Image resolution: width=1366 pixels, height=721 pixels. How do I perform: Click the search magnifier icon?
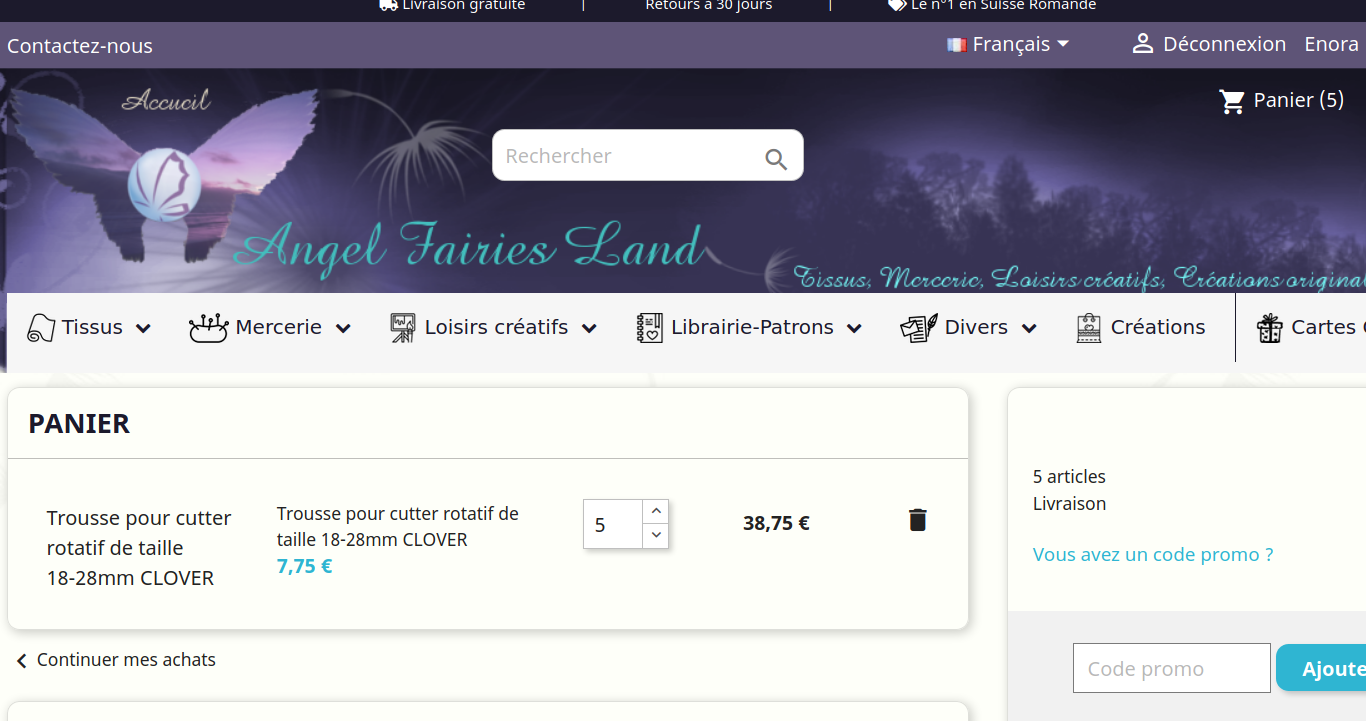(x=776, y=158)
